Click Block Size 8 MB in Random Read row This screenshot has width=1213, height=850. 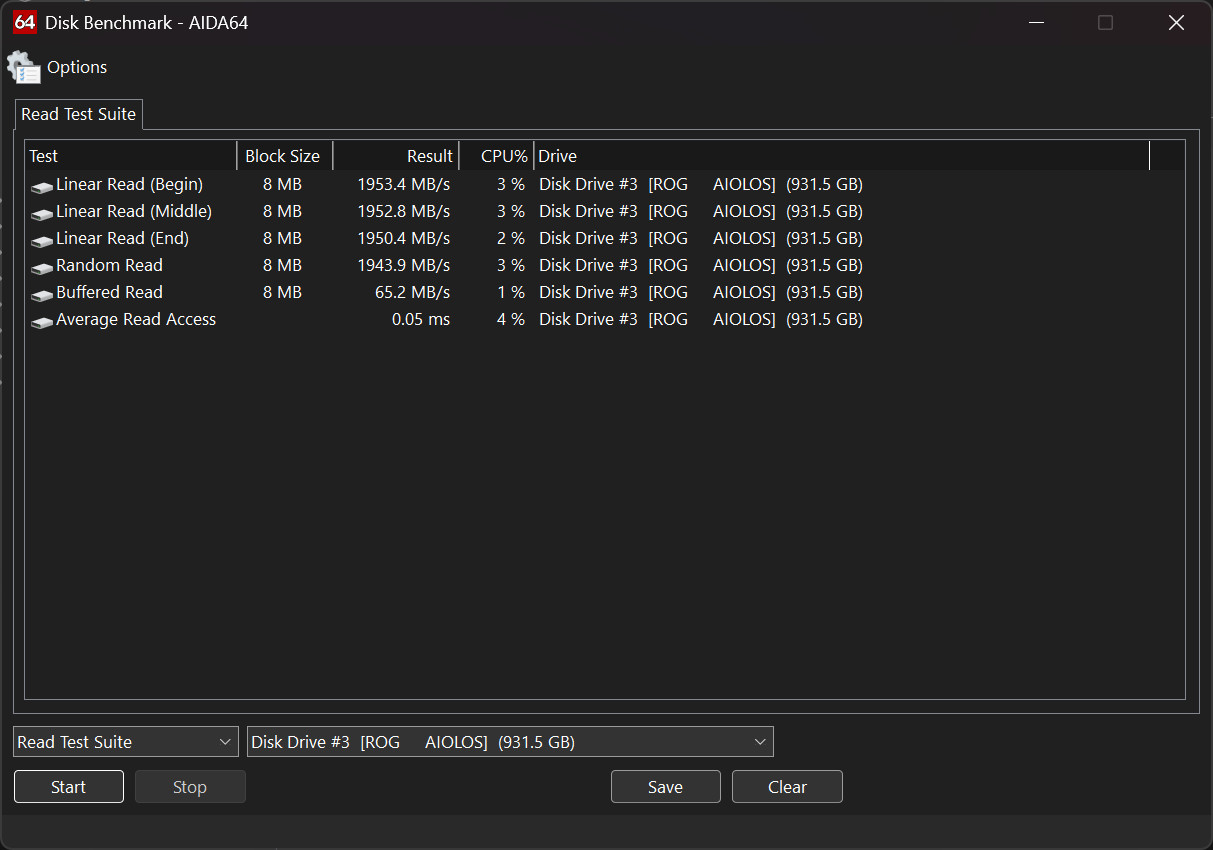tap(282, 265)
